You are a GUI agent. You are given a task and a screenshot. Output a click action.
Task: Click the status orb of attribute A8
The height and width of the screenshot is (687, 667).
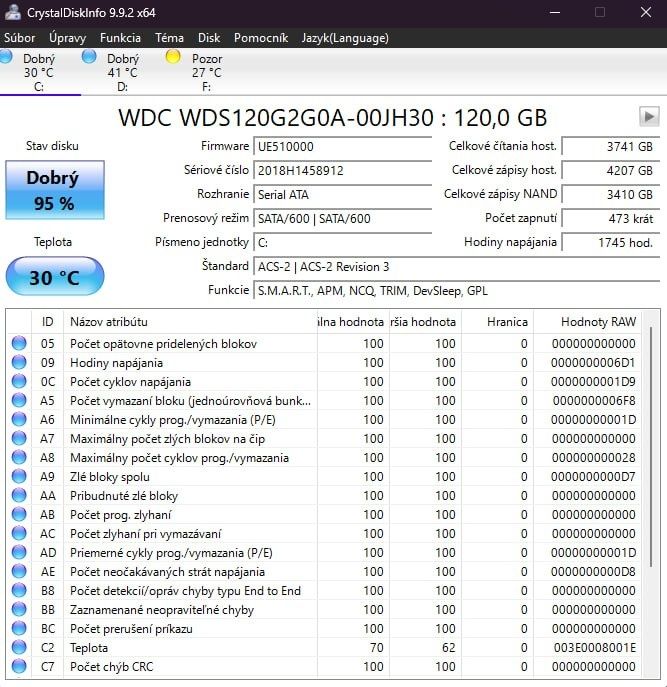(x=19, y=457)
